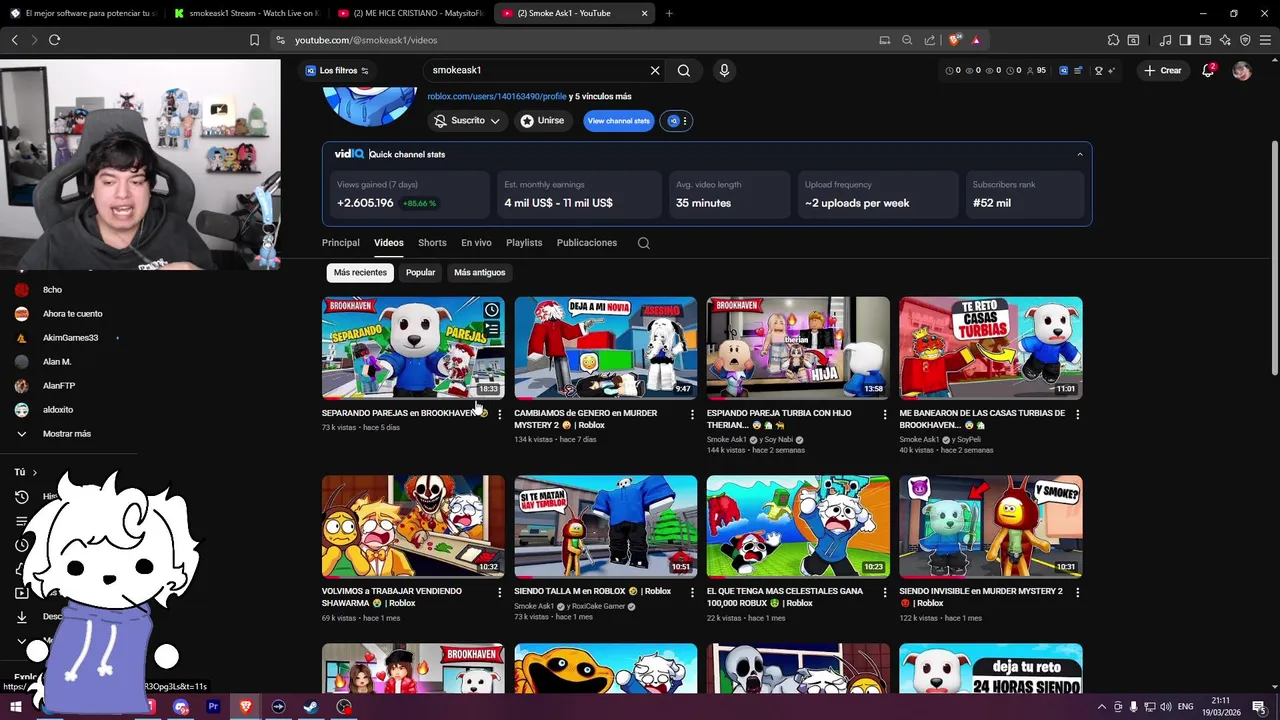Open the Shorts channel tab
Image resolution: width=1280 pixels, height=720 pixels.
tap(432, 243)
